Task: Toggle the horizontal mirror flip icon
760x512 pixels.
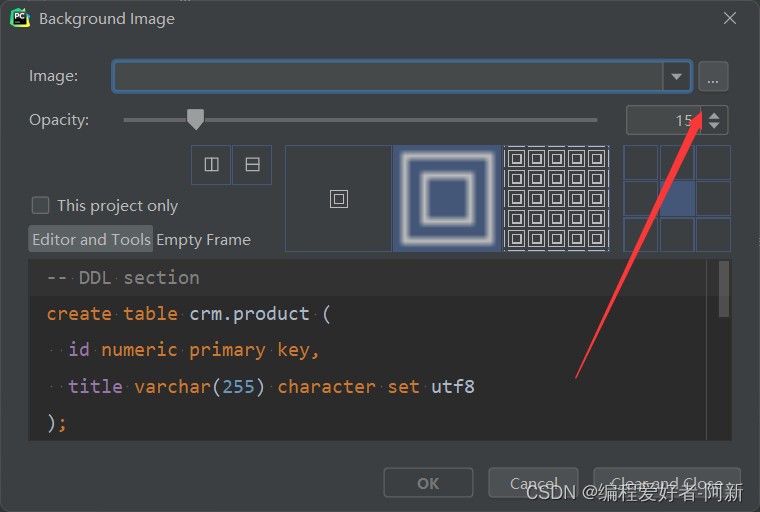Action: coord(252,165)
